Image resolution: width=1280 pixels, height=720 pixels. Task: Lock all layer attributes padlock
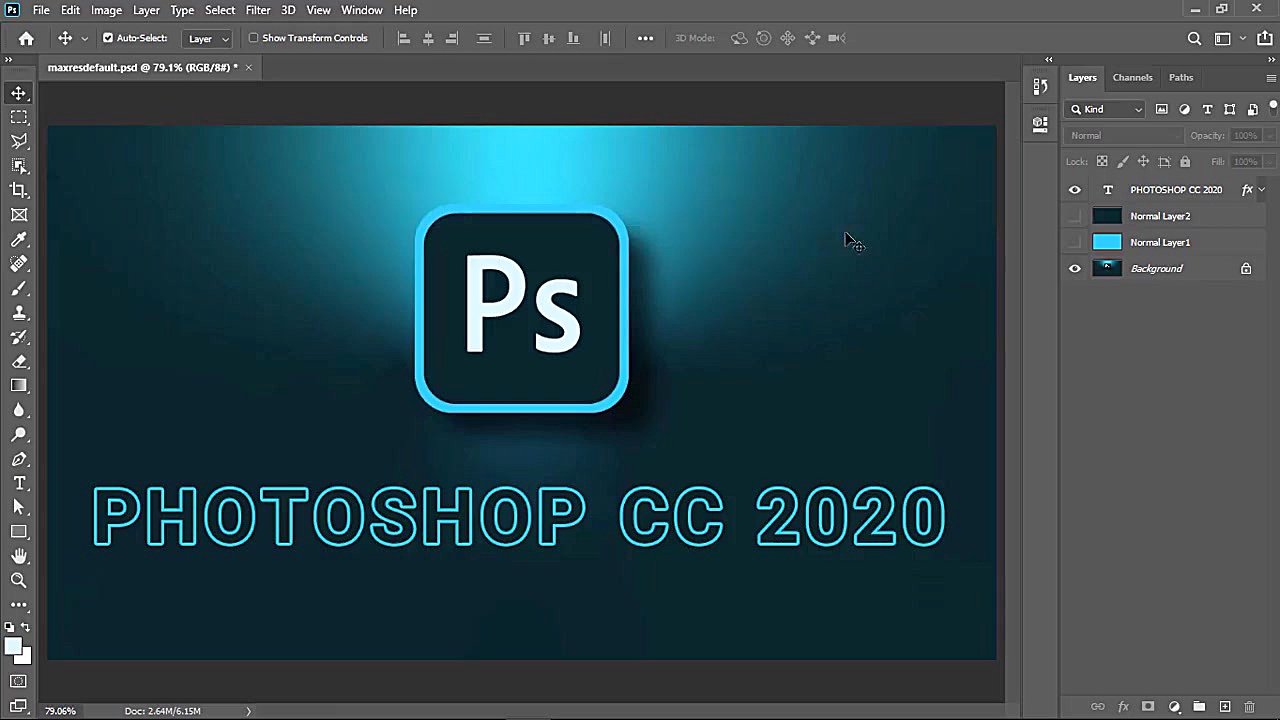(x=1185, y=161)
